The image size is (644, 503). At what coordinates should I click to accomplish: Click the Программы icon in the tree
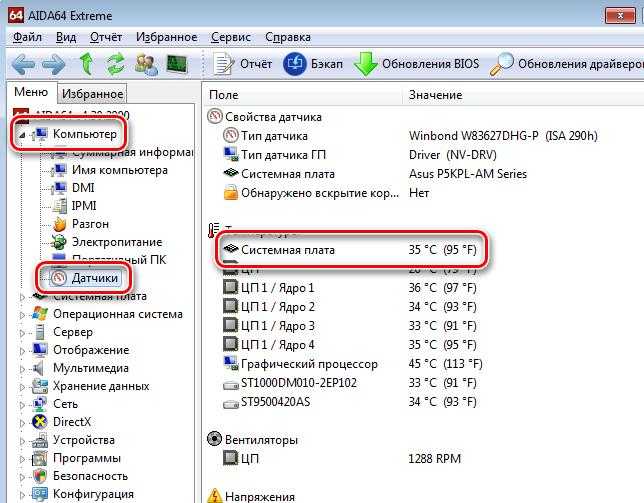coord(40,458)
